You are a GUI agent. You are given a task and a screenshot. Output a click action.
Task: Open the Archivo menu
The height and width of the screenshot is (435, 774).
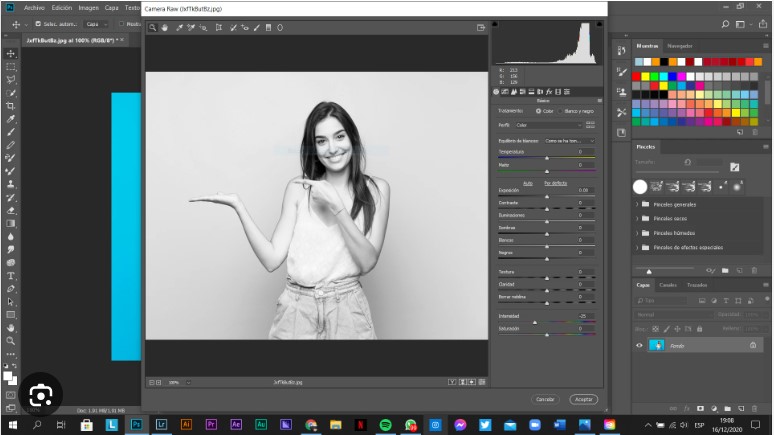click(34, 8)
